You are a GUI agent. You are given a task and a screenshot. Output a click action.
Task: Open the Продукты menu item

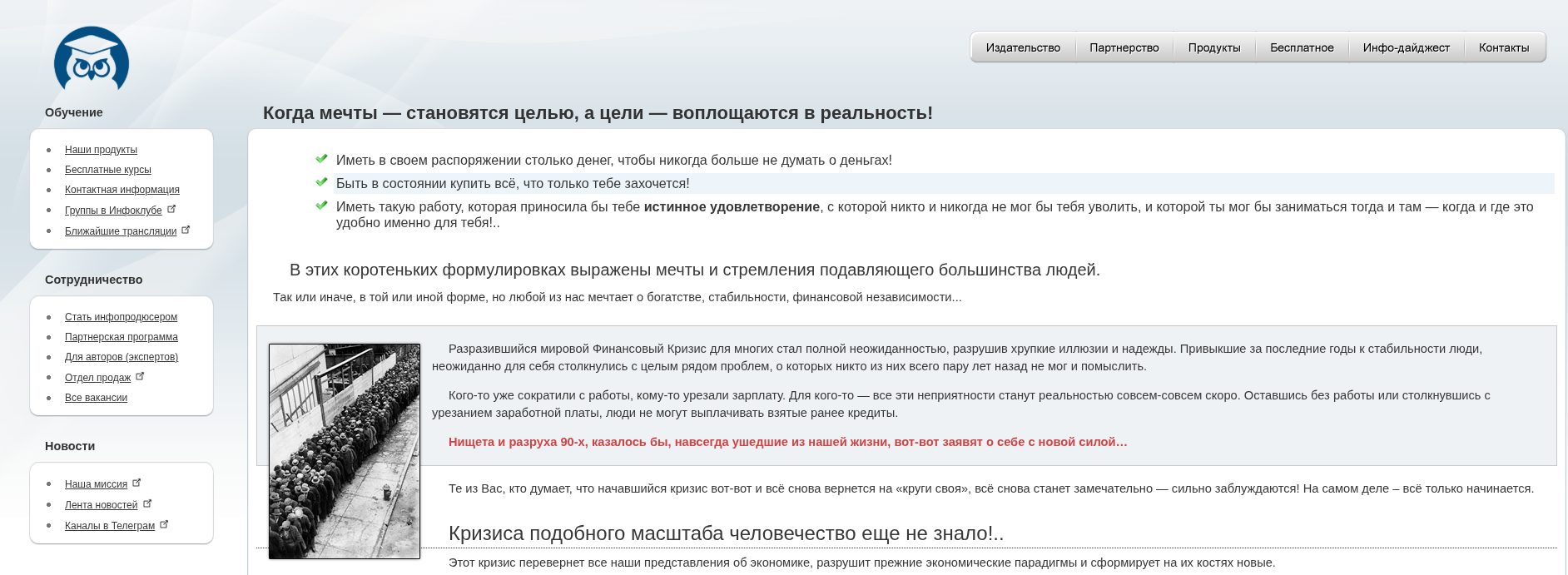(x=1214, y=47)
